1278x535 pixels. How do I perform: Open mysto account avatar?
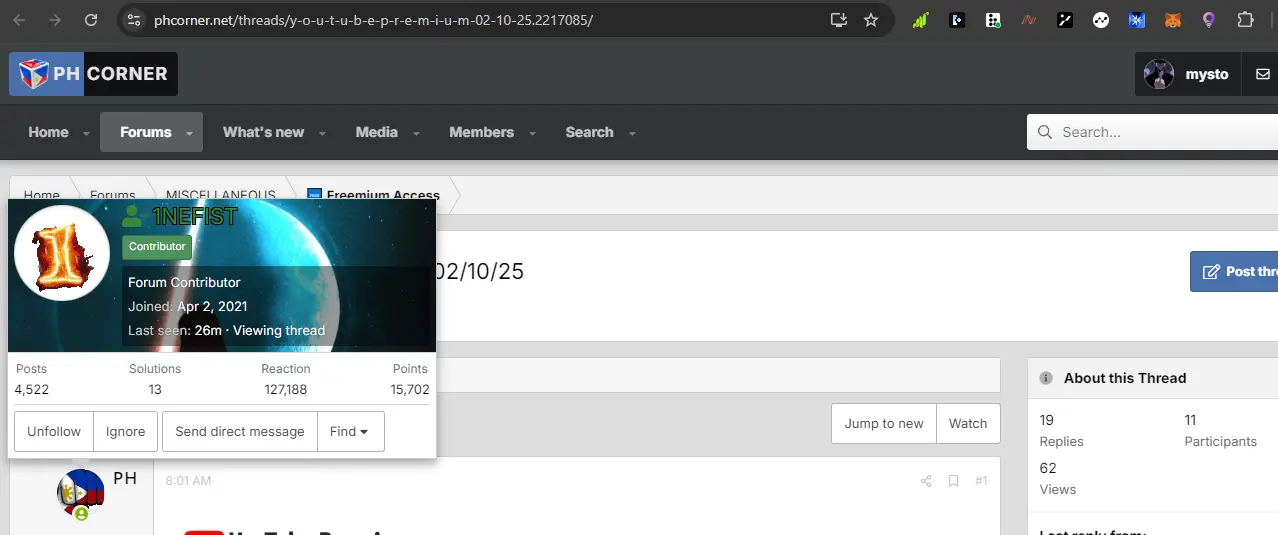pyautogui.click(x=1159, y=74)
